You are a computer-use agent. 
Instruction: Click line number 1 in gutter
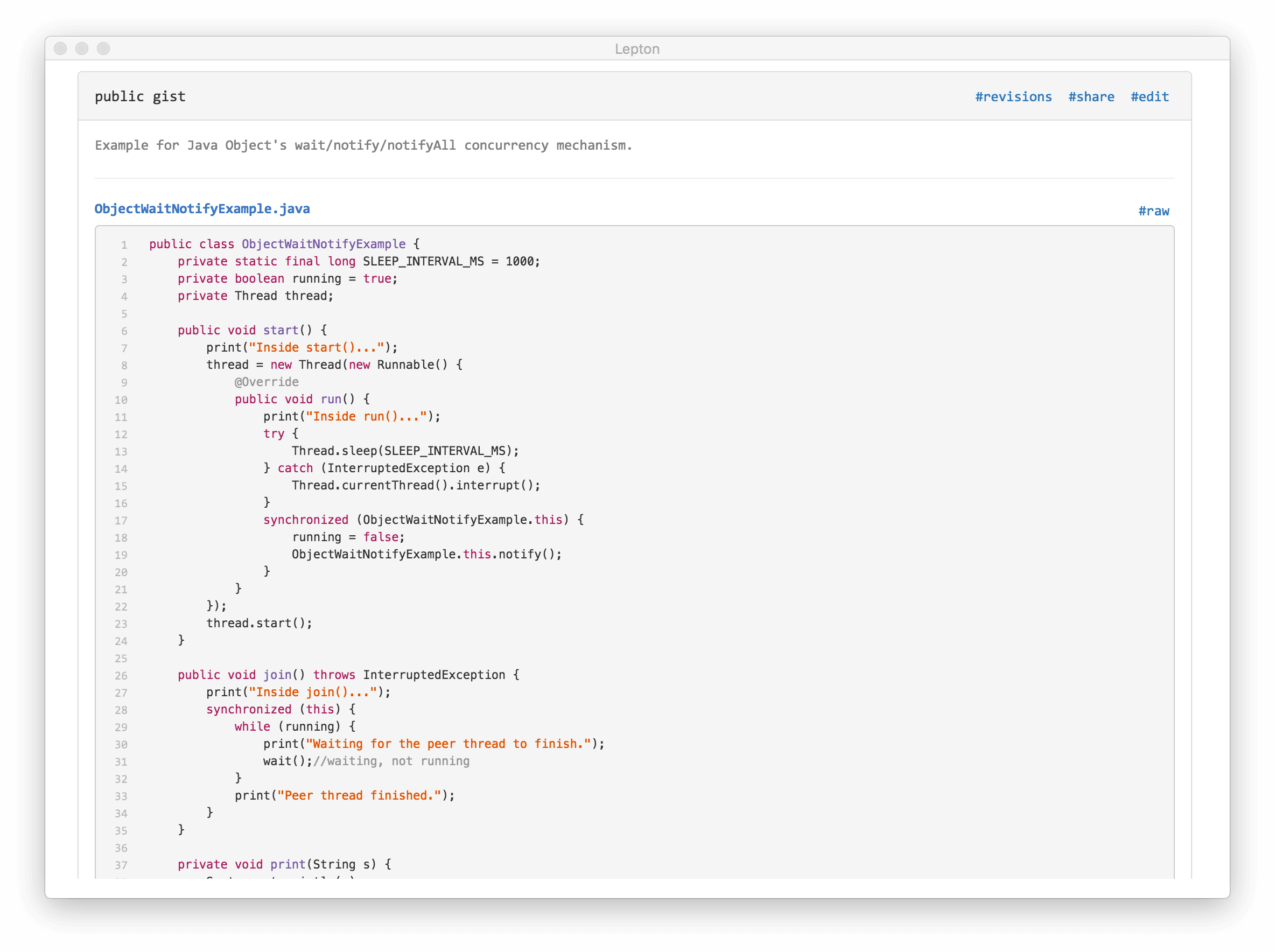click(124, 245)
